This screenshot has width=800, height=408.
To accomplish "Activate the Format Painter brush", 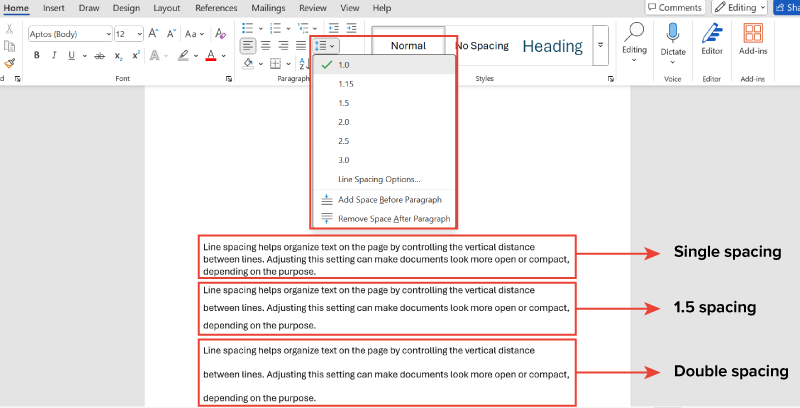I will [9, 63].
